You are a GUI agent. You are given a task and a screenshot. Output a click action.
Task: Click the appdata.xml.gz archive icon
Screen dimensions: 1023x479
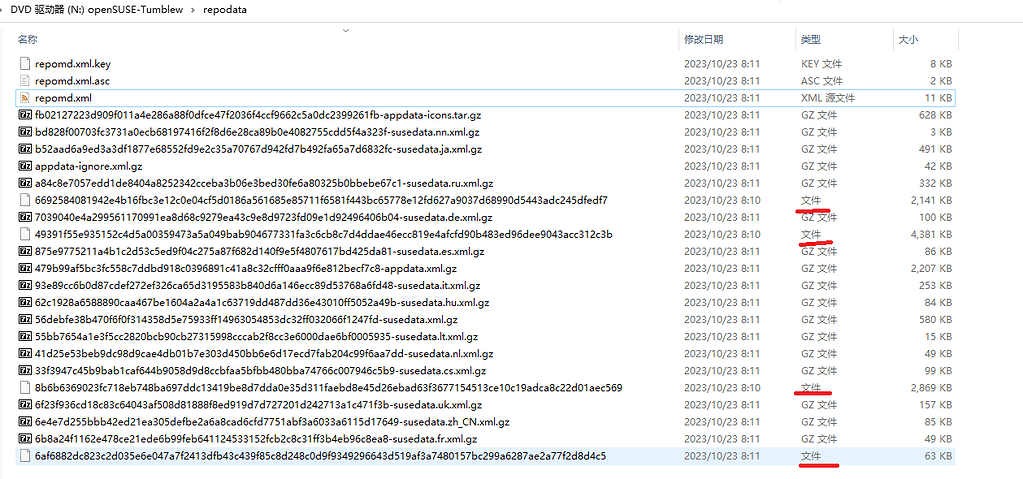point(25,268)
